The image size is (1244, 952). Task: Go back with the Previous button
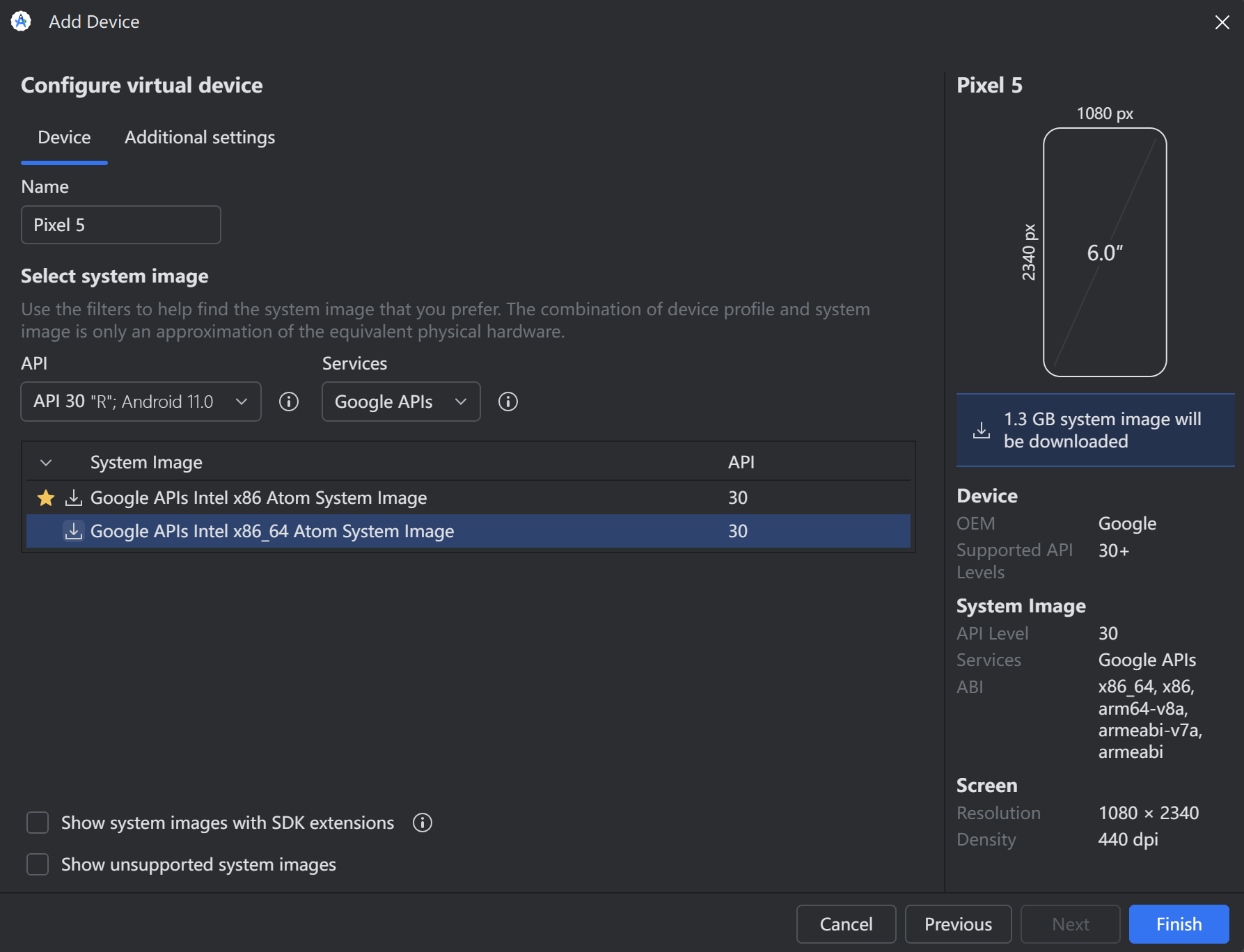958,924
